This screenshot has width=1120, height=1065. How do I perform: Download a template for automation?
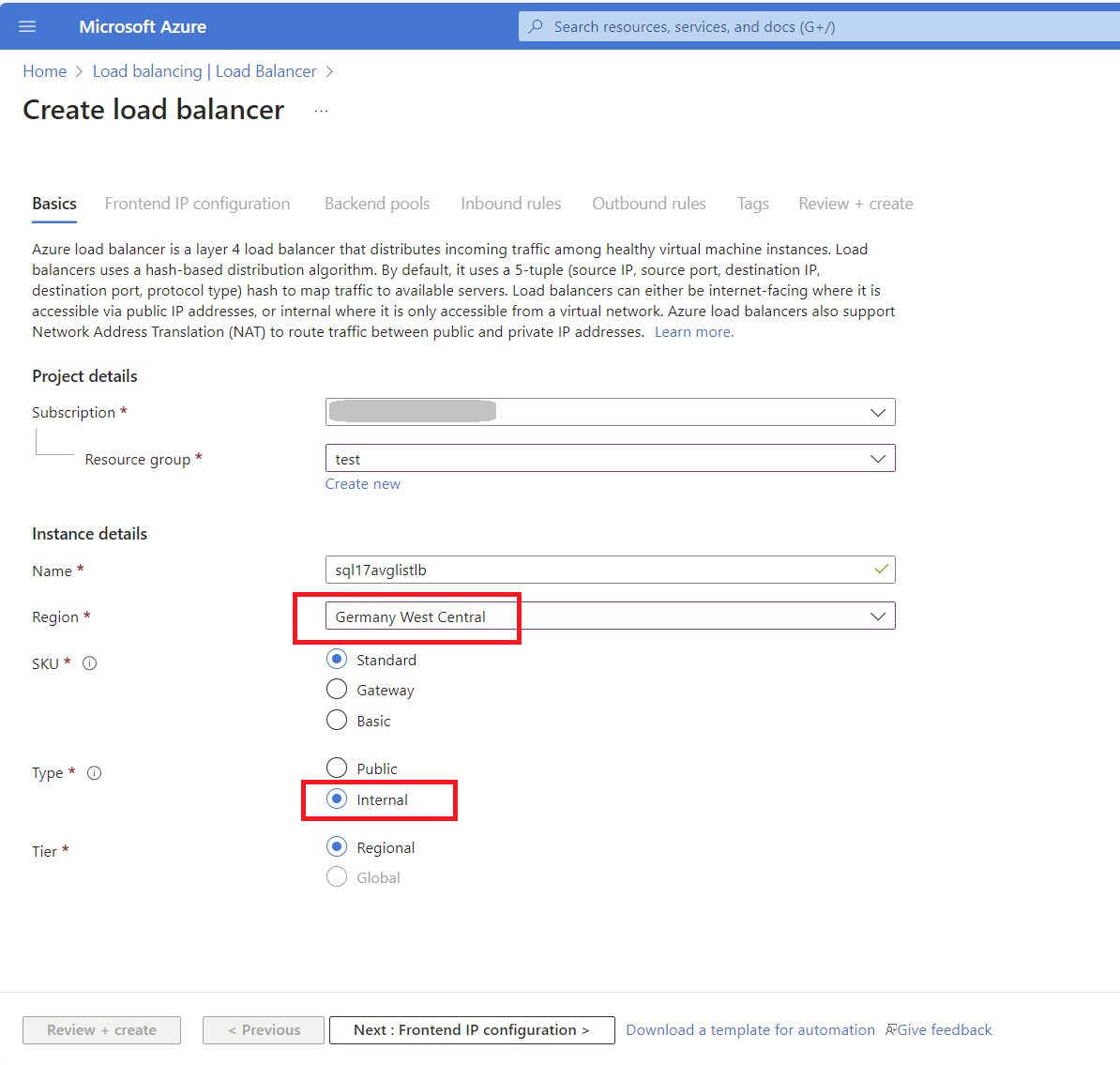click(750, 1030)
